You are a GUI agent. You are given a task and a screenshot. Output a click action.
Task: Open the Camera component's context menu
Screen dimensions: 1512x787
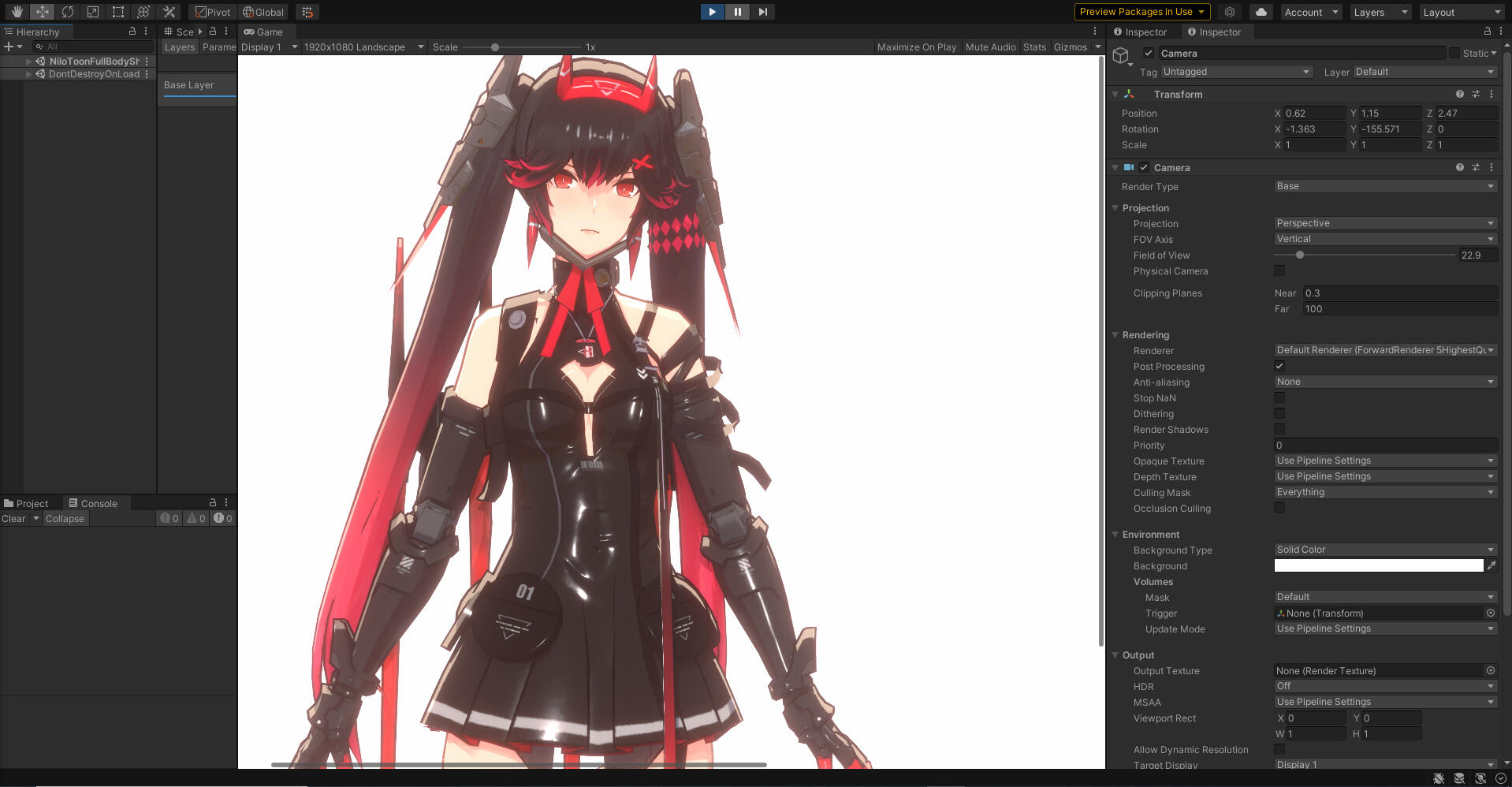point(1492,167)
